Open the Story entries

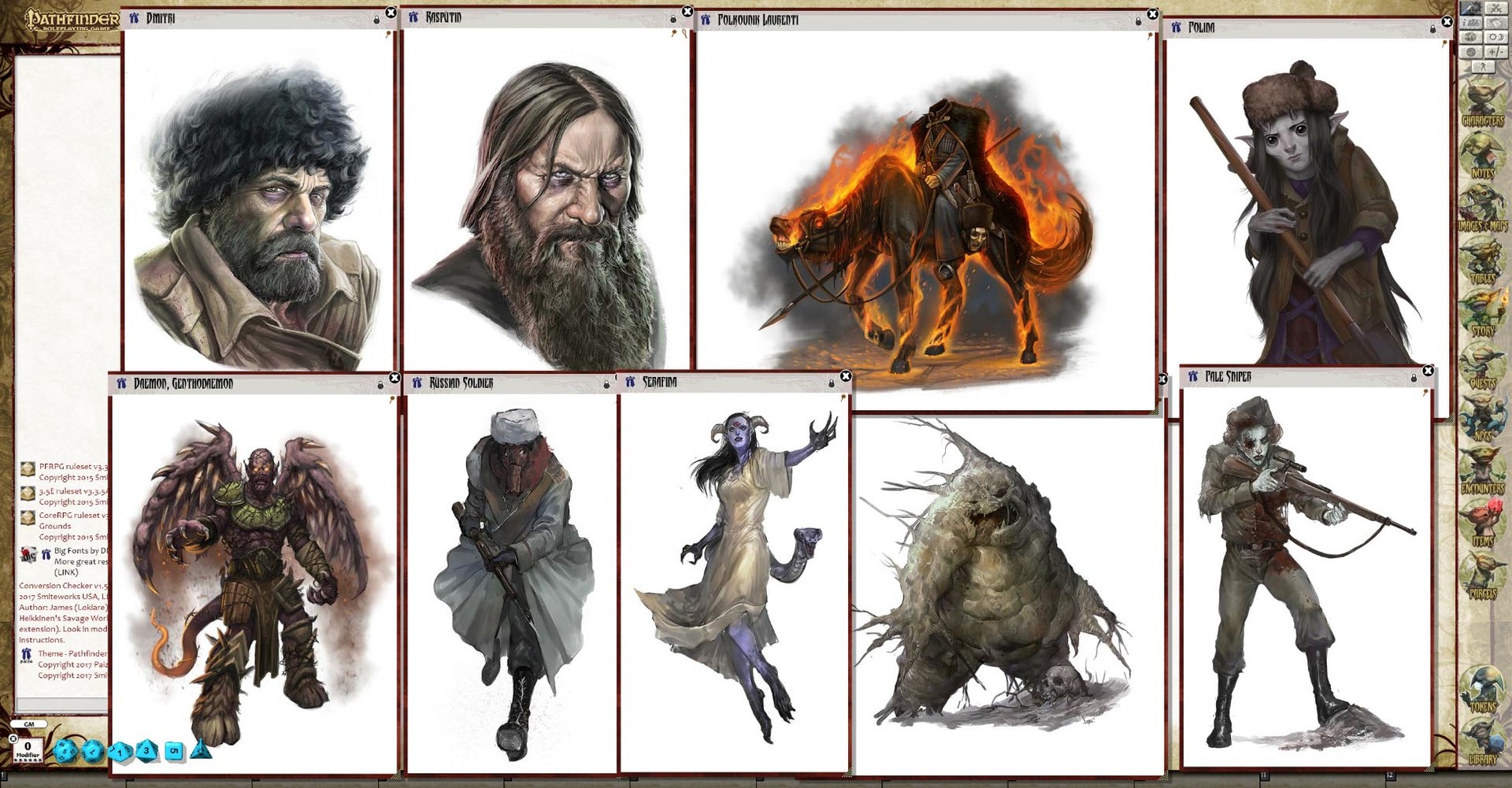1482,315
